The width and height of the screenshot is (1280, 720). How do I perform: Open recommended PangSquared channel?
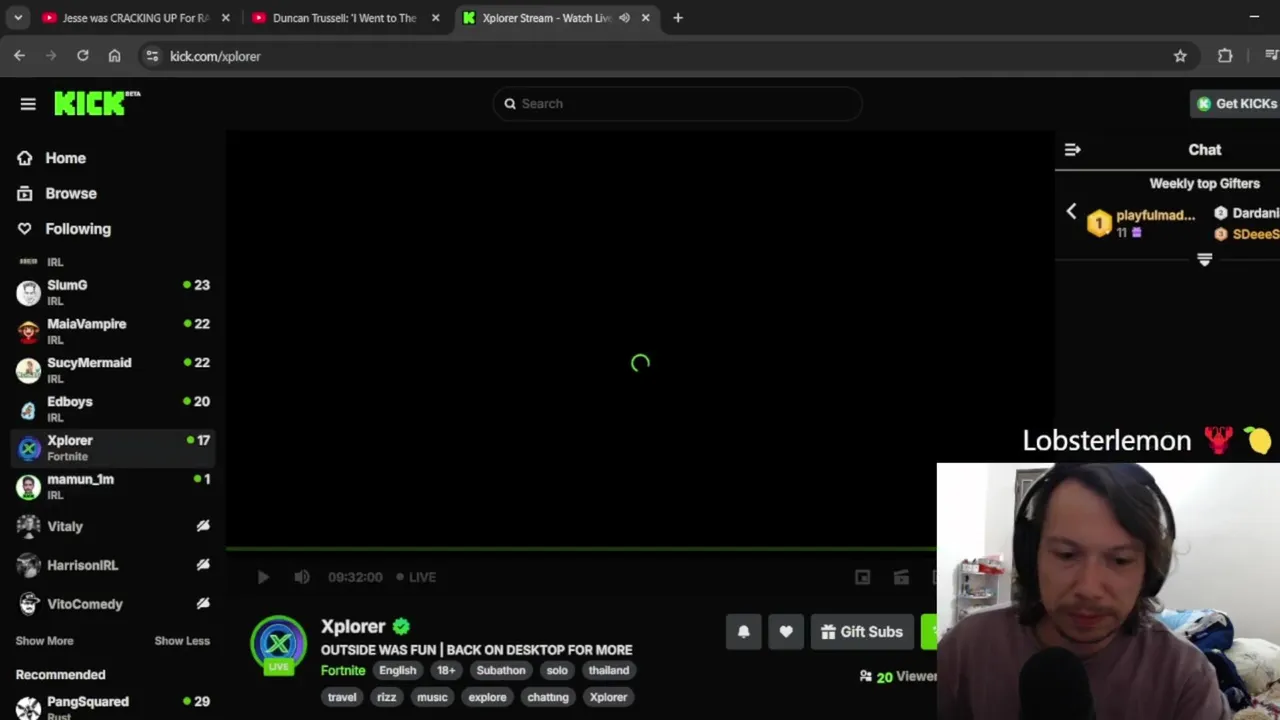tap(112, 706)
